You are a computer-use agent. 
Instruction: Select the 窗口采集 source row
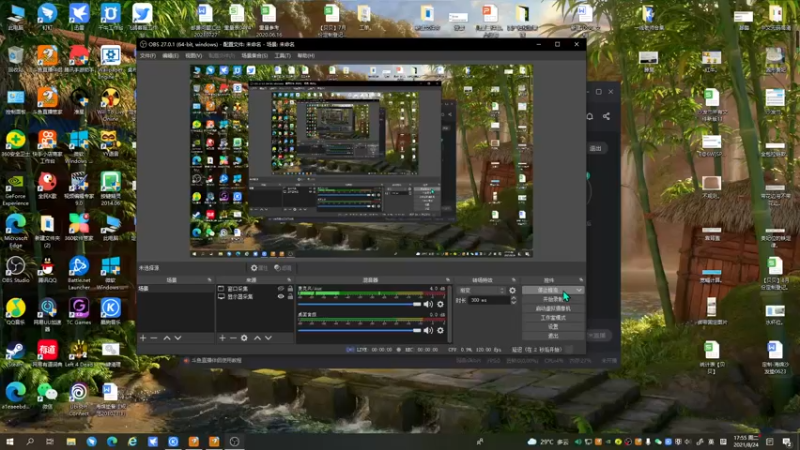pos(255,289)
